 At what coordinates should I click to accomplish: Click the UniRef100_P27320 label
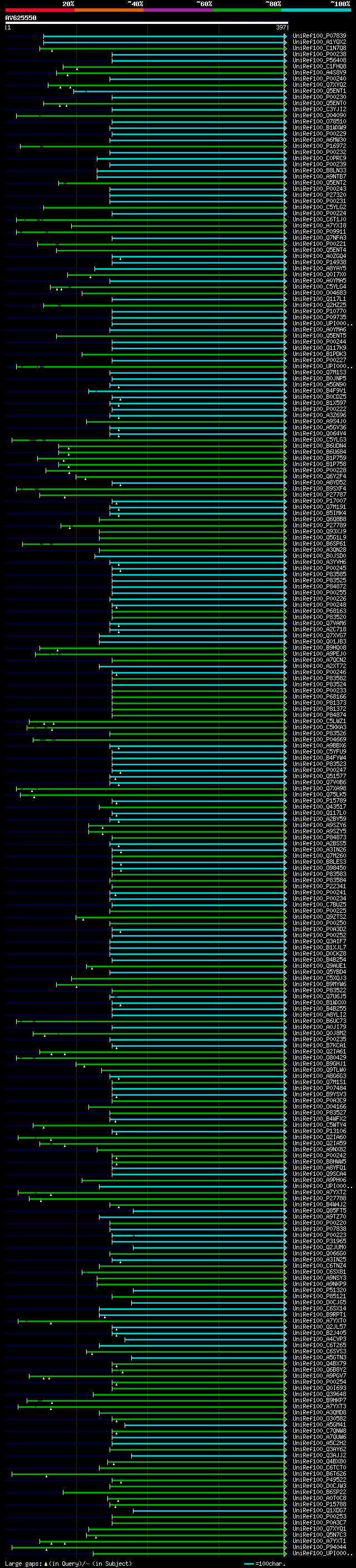(319, 195)
